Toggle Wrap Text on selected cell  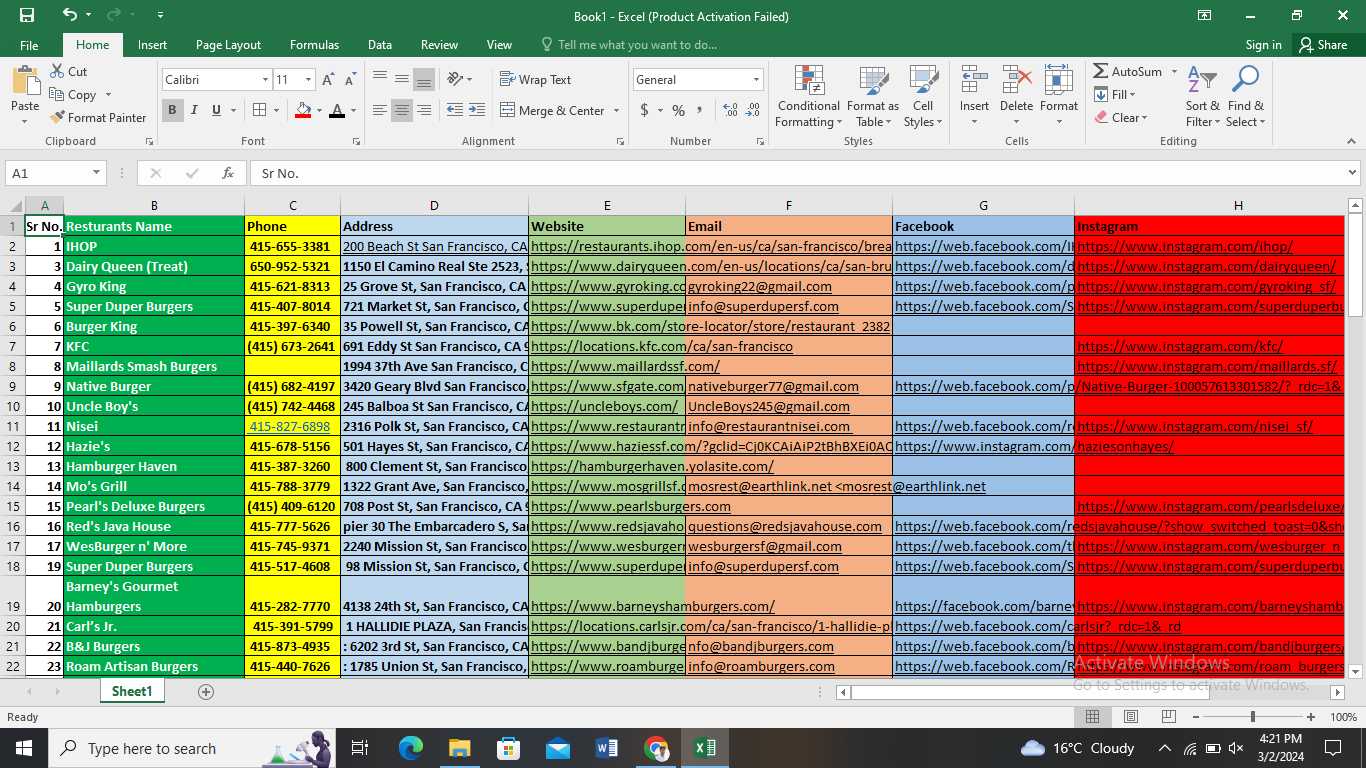pyautogui.click(x=535, y=80)
